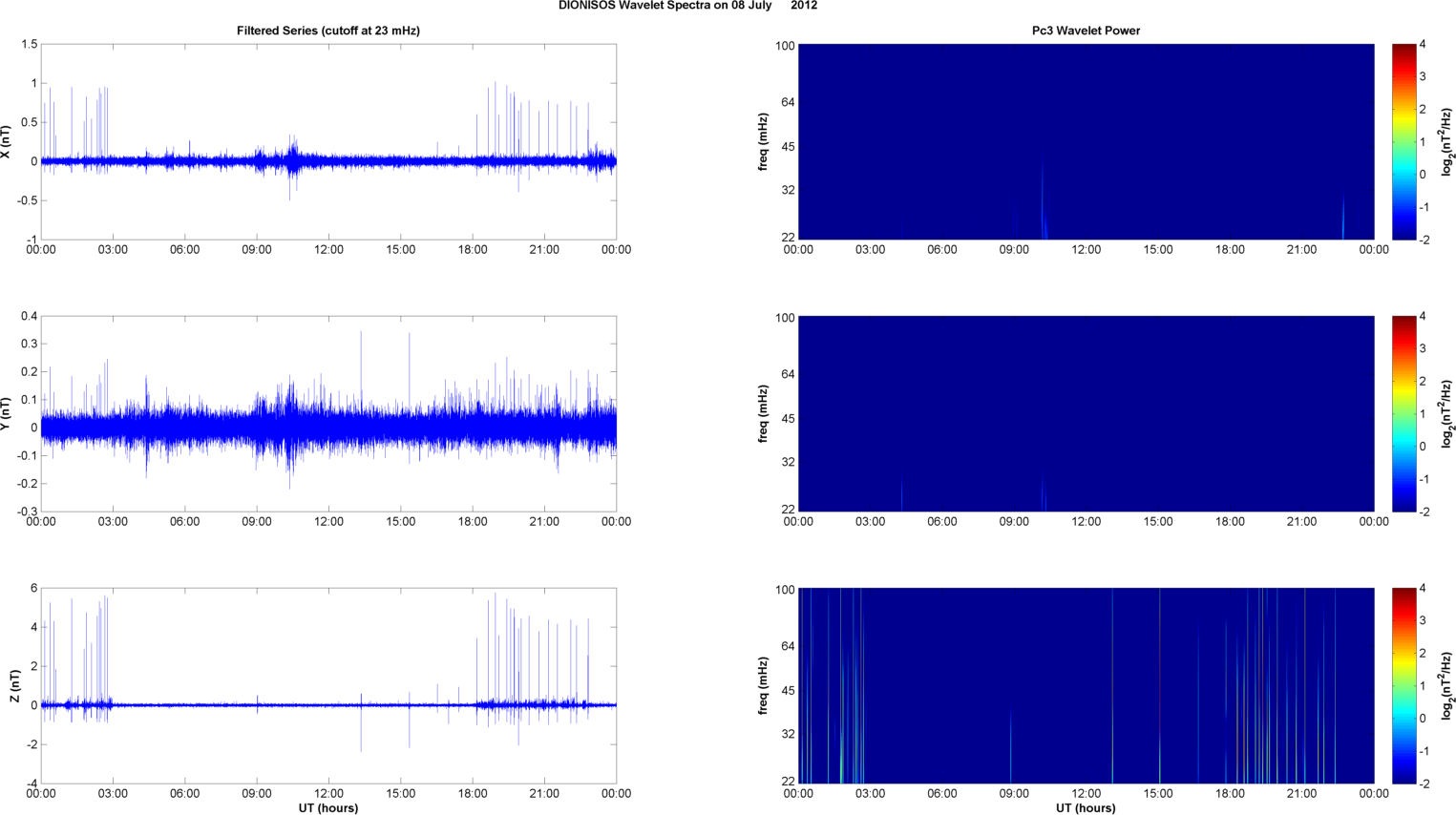Click the 09:00 tick under the Y series plot
The image size is (1456, 815).
[257, 522]
